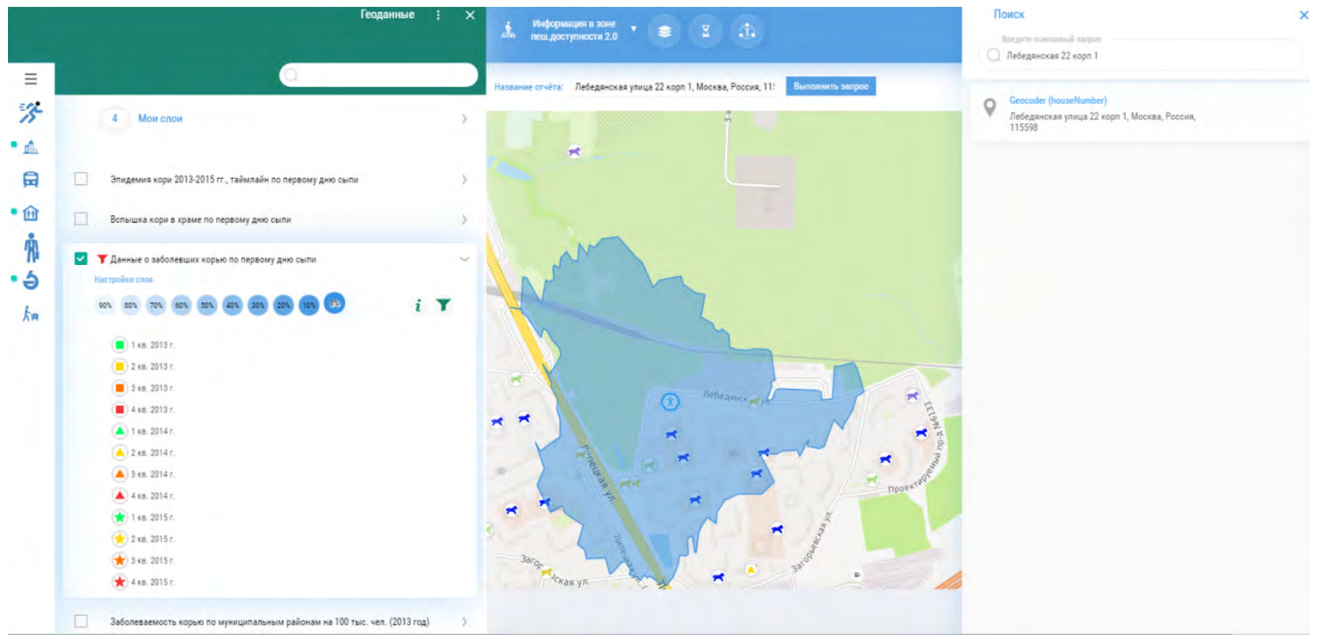1325x644 pixels.
Task: Set layer transparency to 50%
Action: click(207, 305)
